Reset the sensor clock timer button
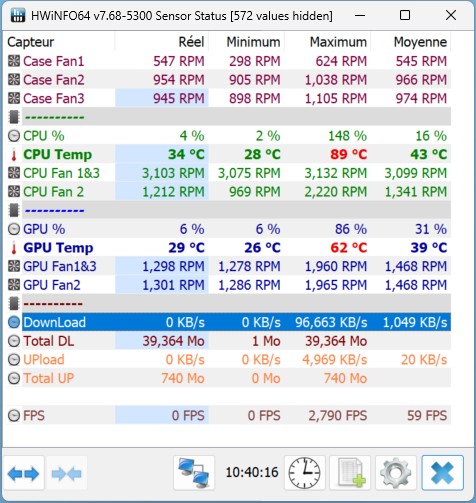The height and width of the screenshot is (503, 476). [x=304, y=473]
